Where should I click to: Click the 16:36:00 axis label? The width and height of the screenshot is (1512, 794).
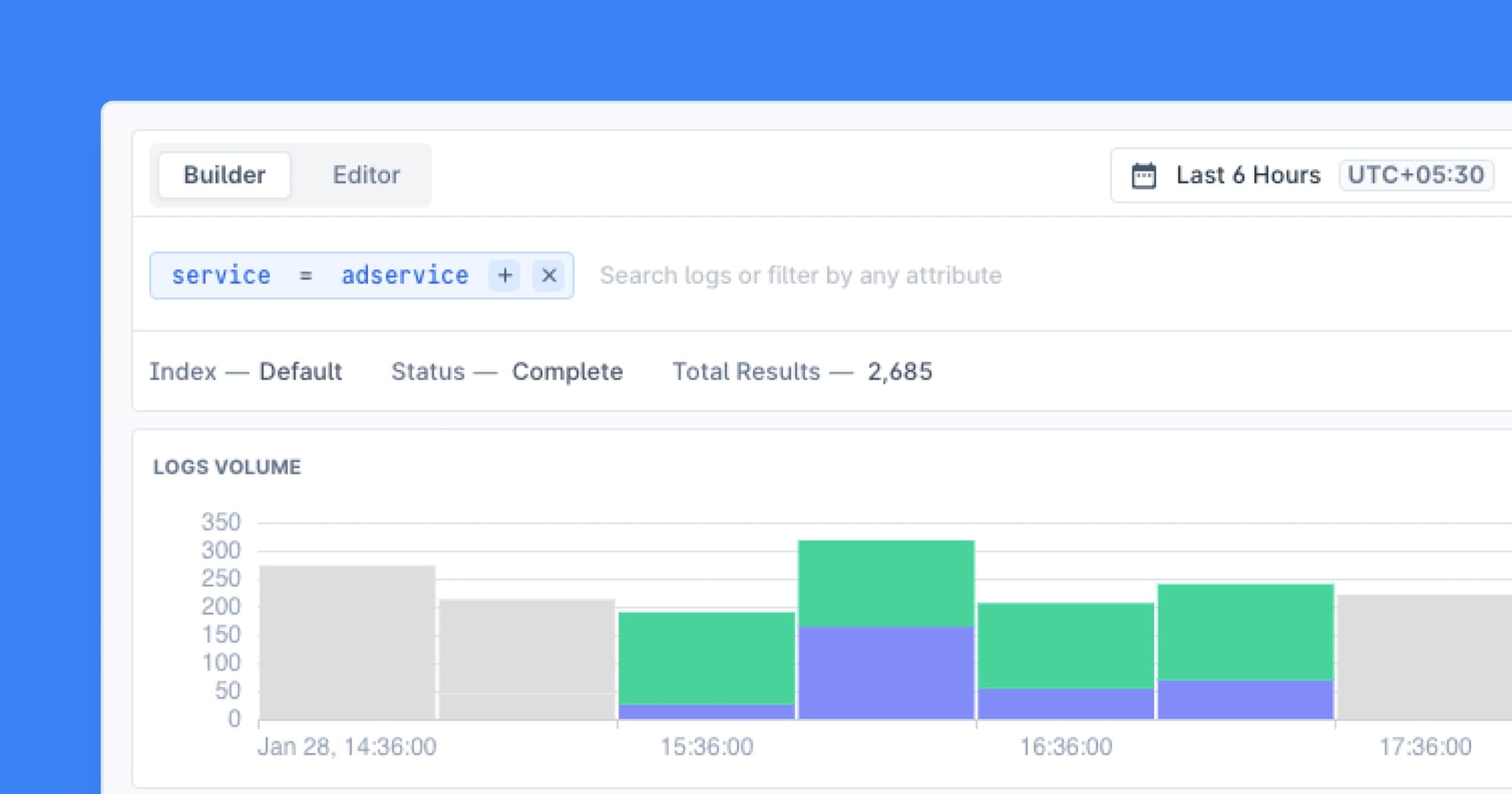click(1066, 747)
